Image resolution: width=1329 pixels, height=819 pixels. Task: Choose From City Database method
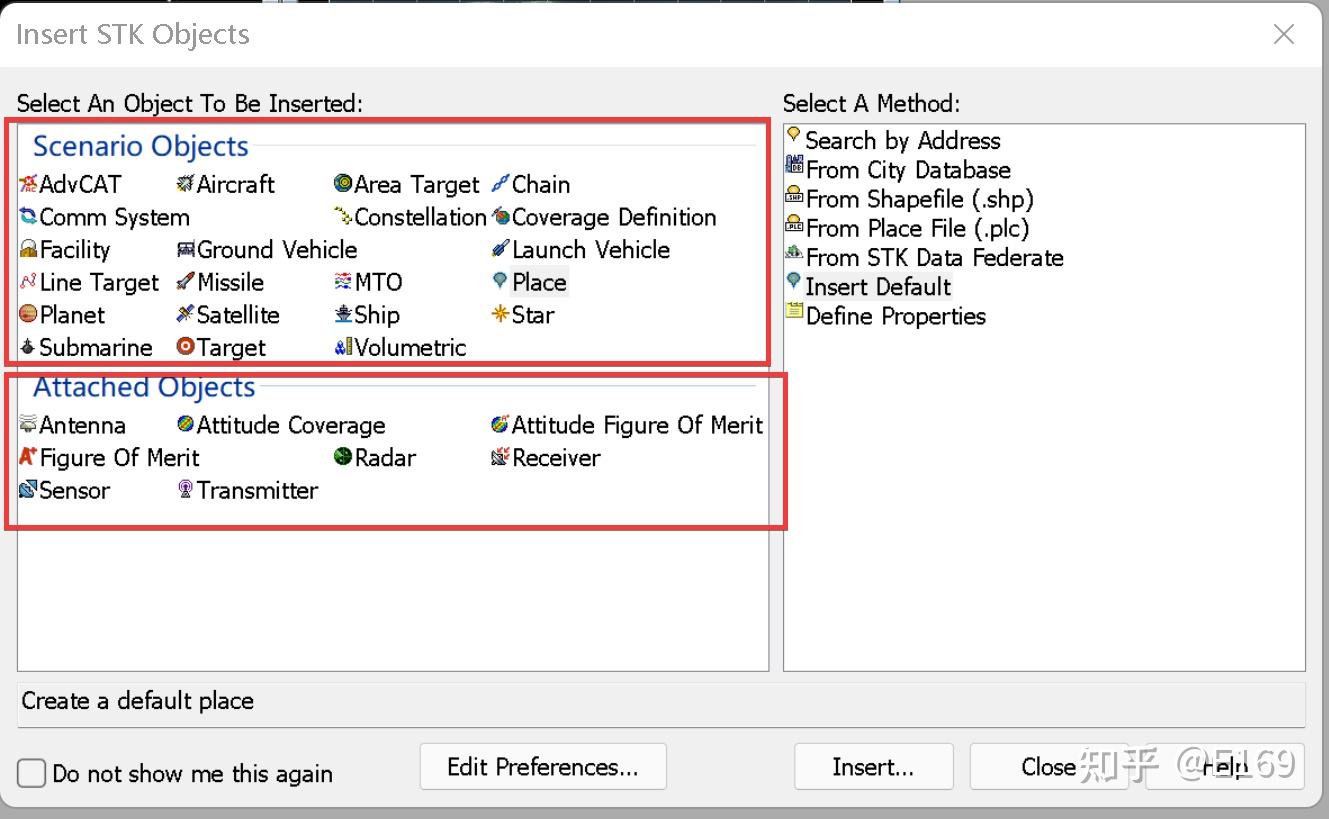pos(907,170)
